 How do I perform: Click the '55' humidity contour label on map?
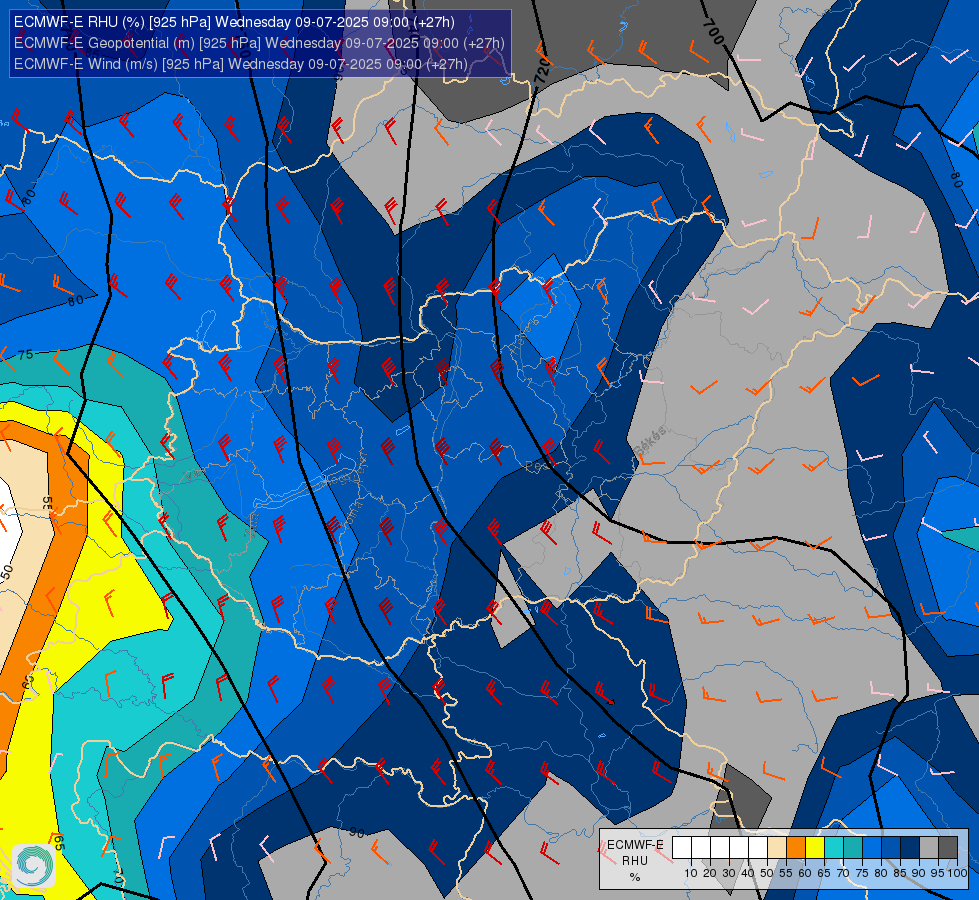(47, 503)
